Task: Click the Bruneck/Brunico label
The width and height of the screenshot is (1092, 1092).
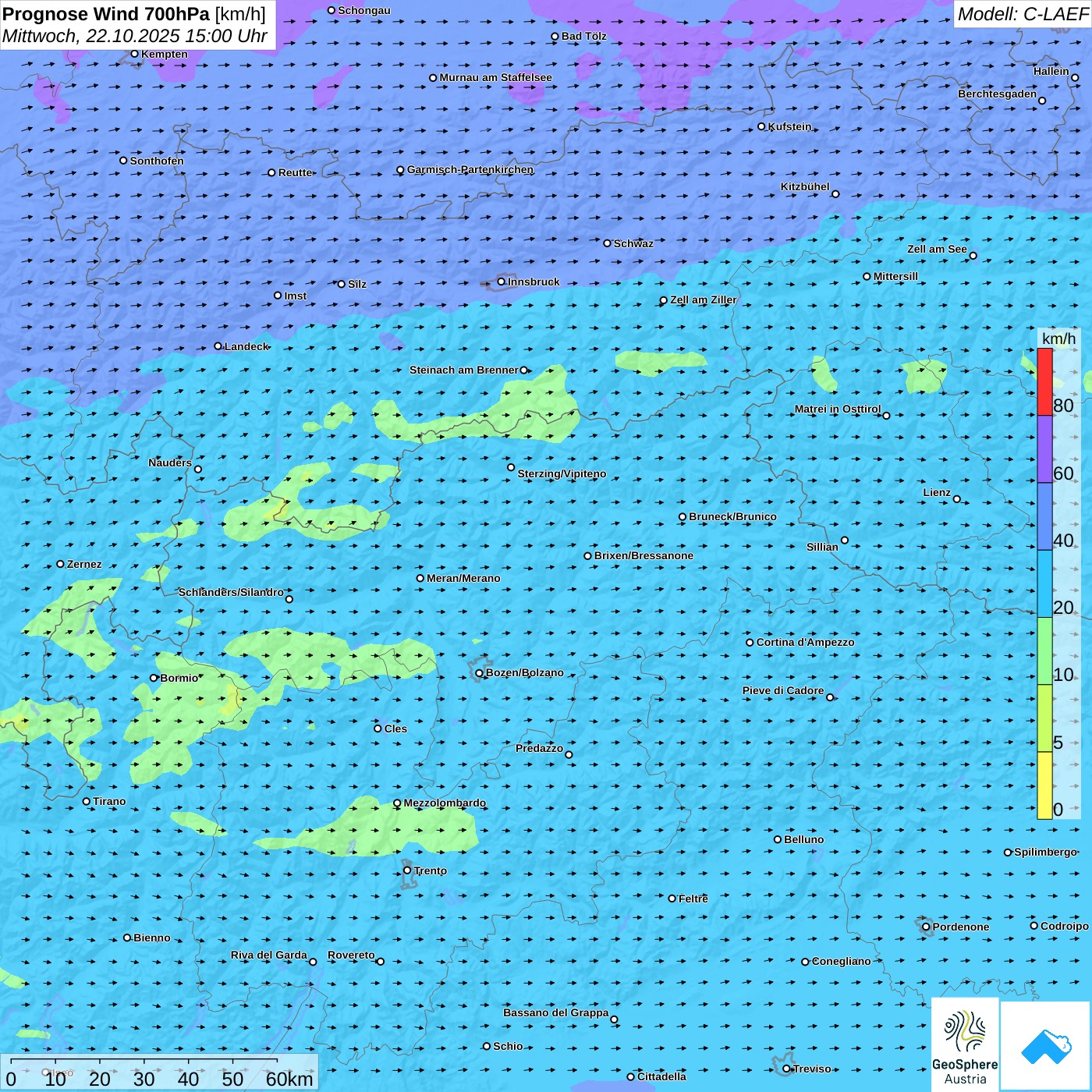Action: pyautogui.click(x=732, y=516)
